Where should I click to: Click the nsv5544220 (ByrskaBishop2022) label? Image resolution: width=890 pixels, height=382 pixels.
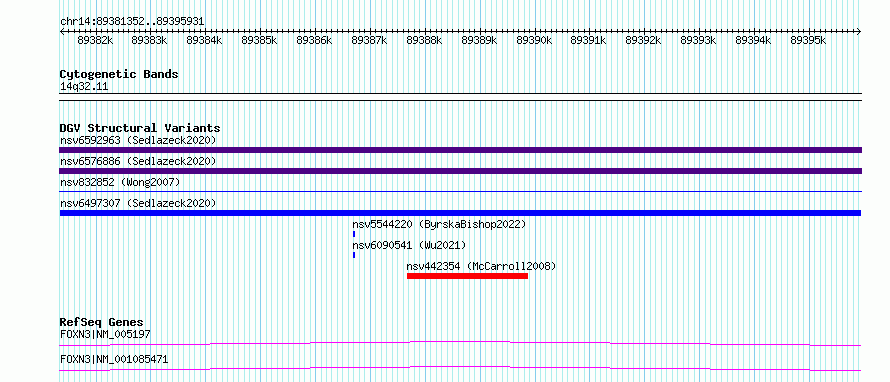439,224
